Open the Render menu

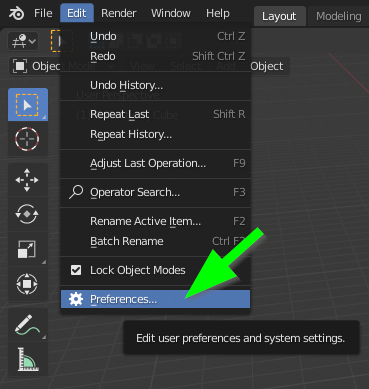(x=119, y=13)
